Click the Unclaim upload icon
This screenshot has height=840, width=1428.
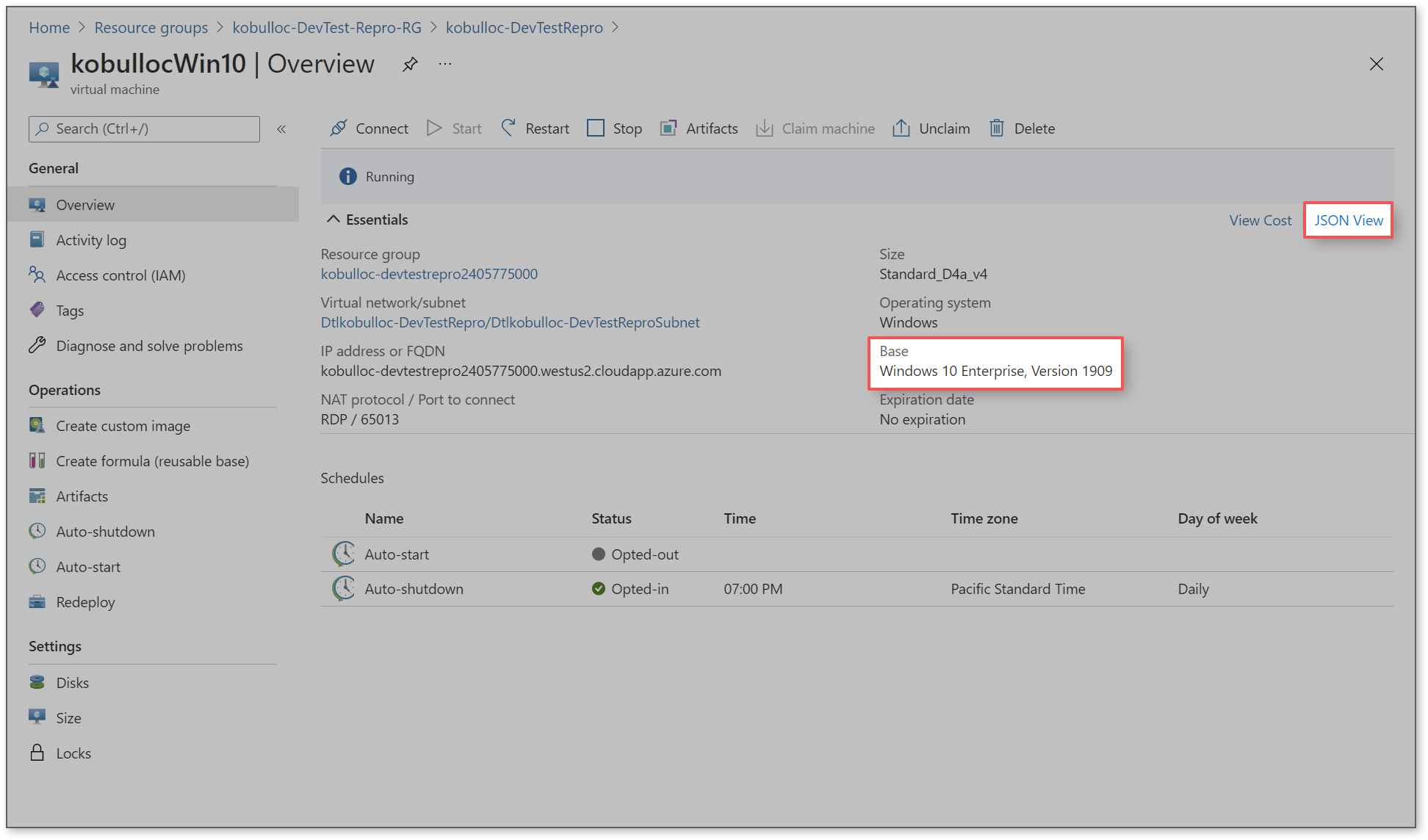(901, 128)
